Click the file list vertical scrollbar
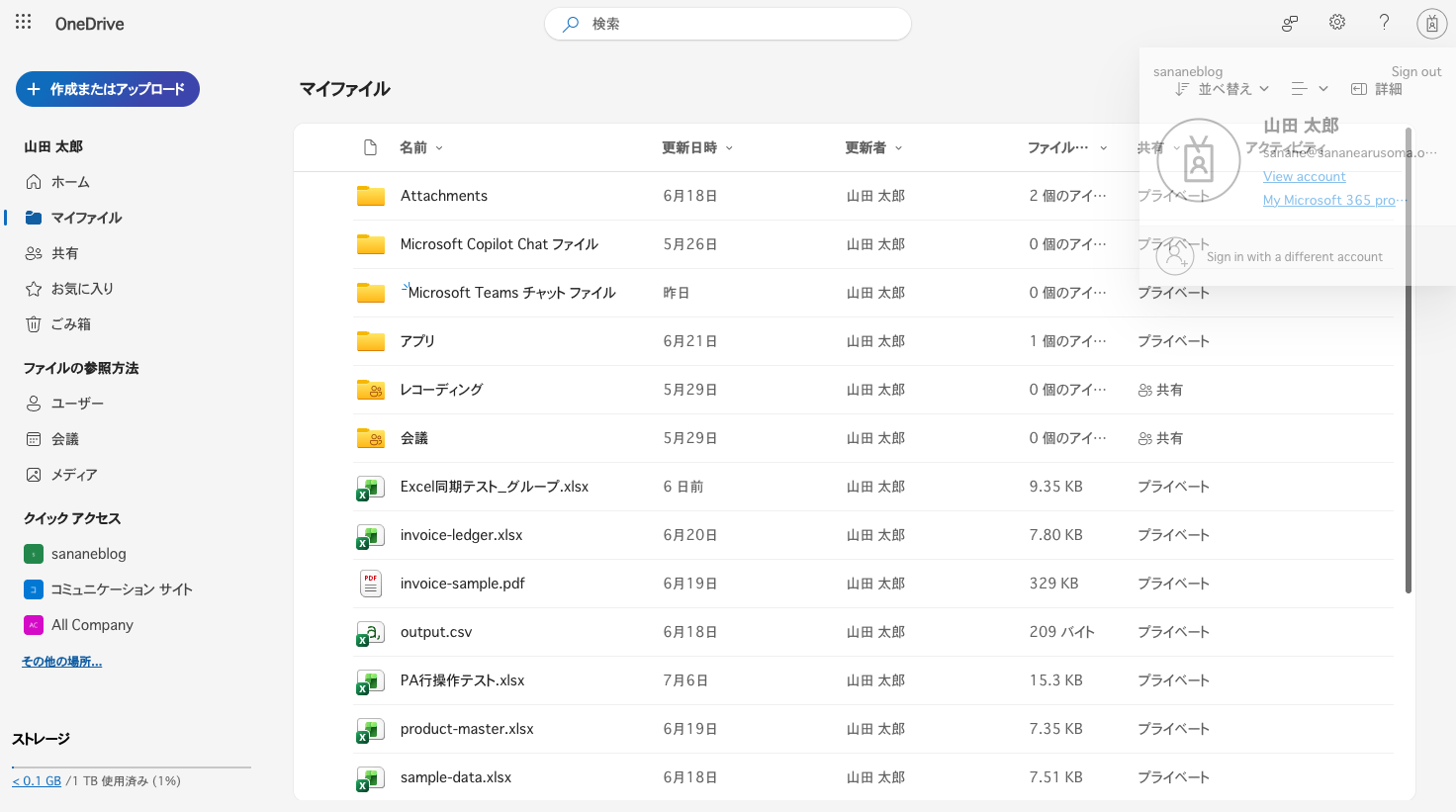The width and height of the screenshot is (1456, 812). click(1409, 361)
